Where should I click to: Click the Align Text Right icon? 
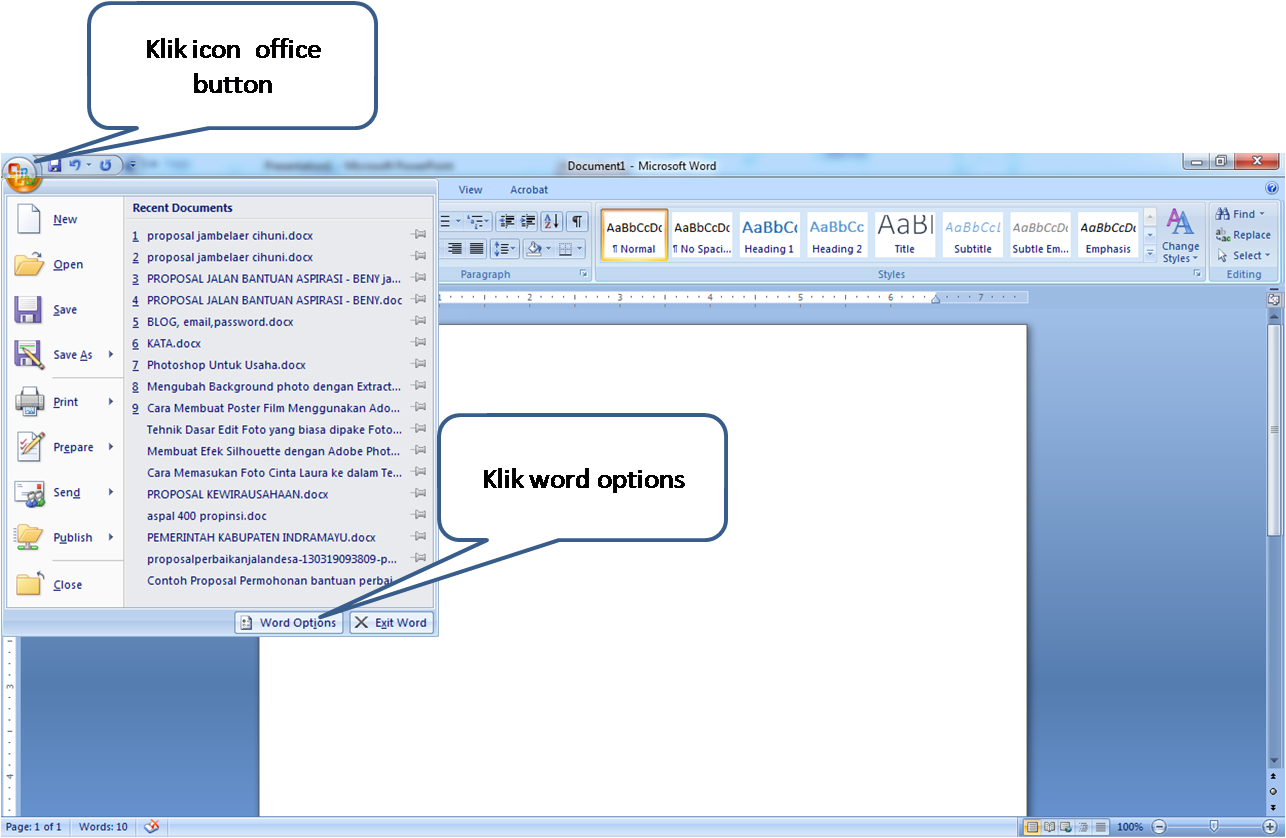(456, 248)
